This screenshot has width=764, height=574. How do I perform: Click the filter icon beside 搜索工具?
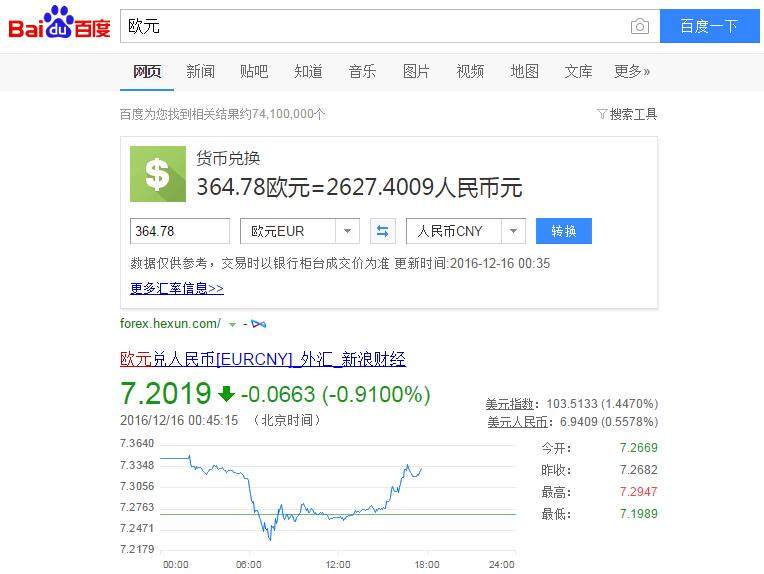tap(602, 114)
